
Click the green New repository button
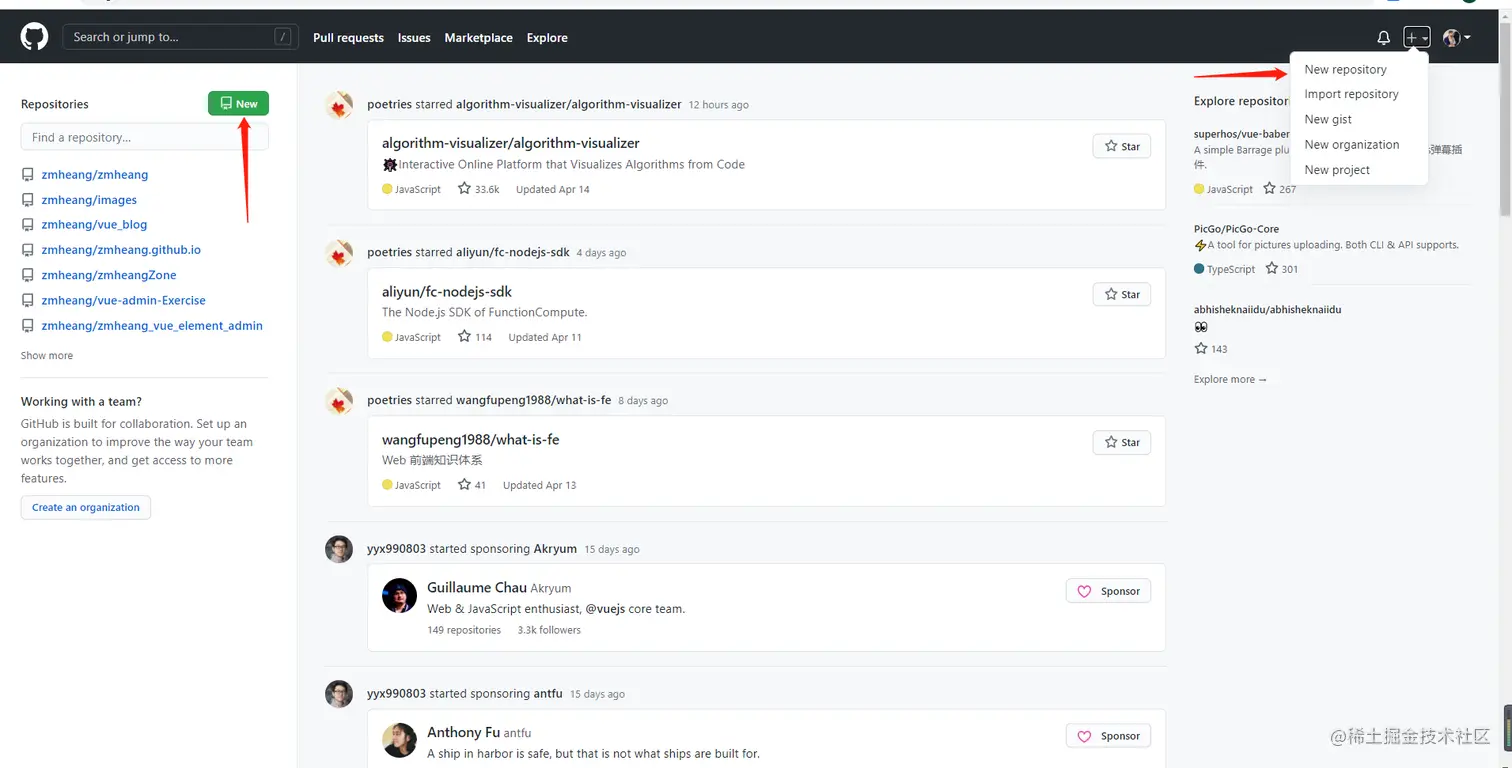(x=238, y=103)
